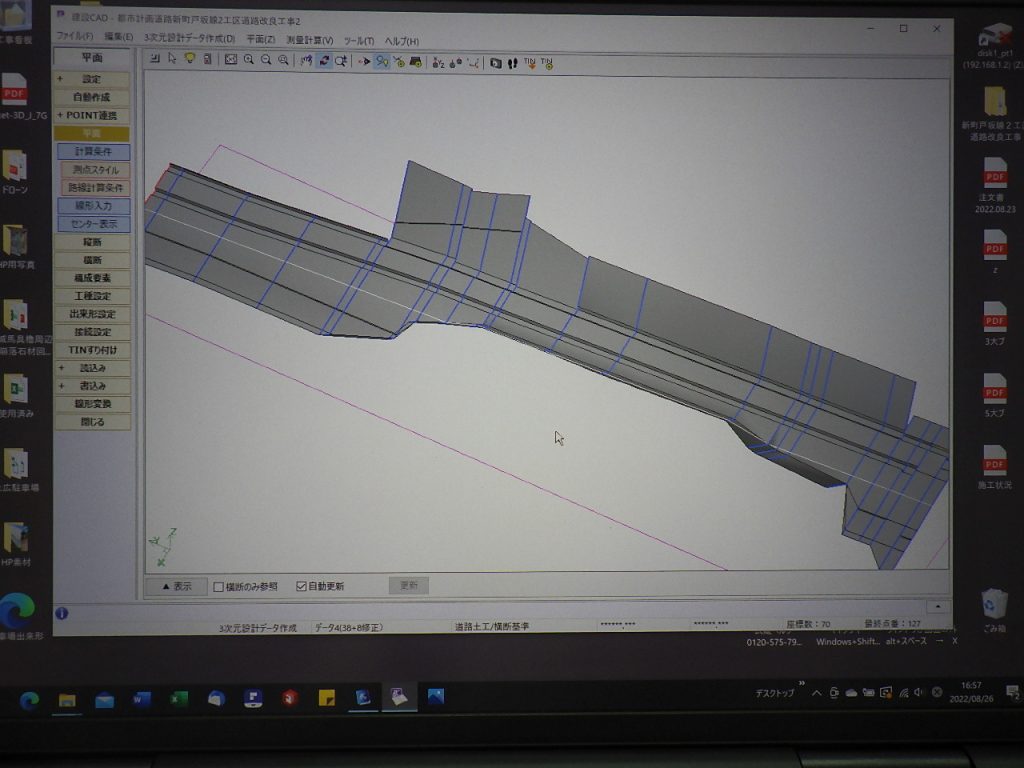Uncheck the 自動更新 checkbox
Viewport: 1024px width, 768px height.
click(301, 586)
